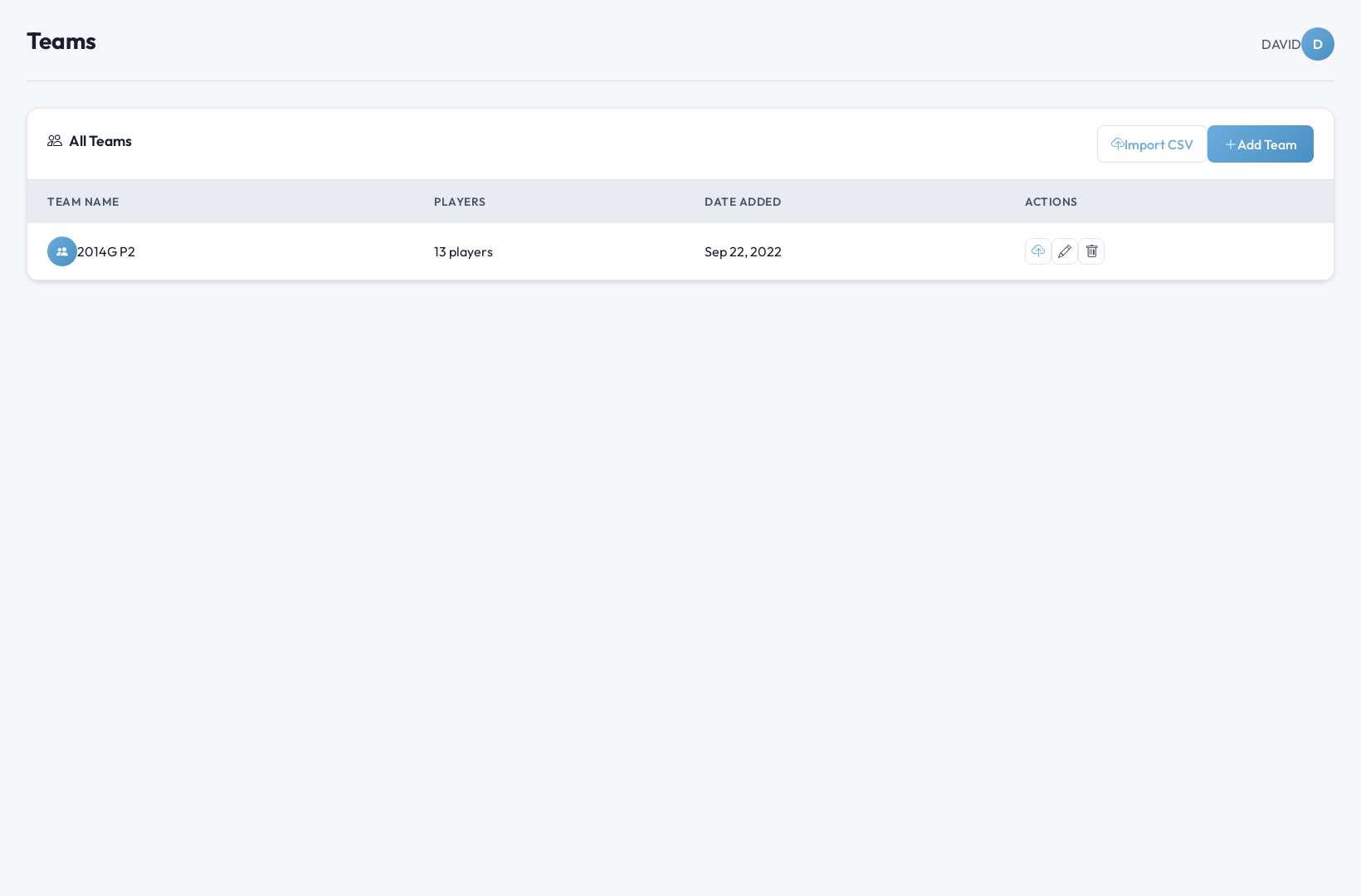The image size is (1361, 896).
Task: Click the ACTIONS column header
Action: point(1051,202)
